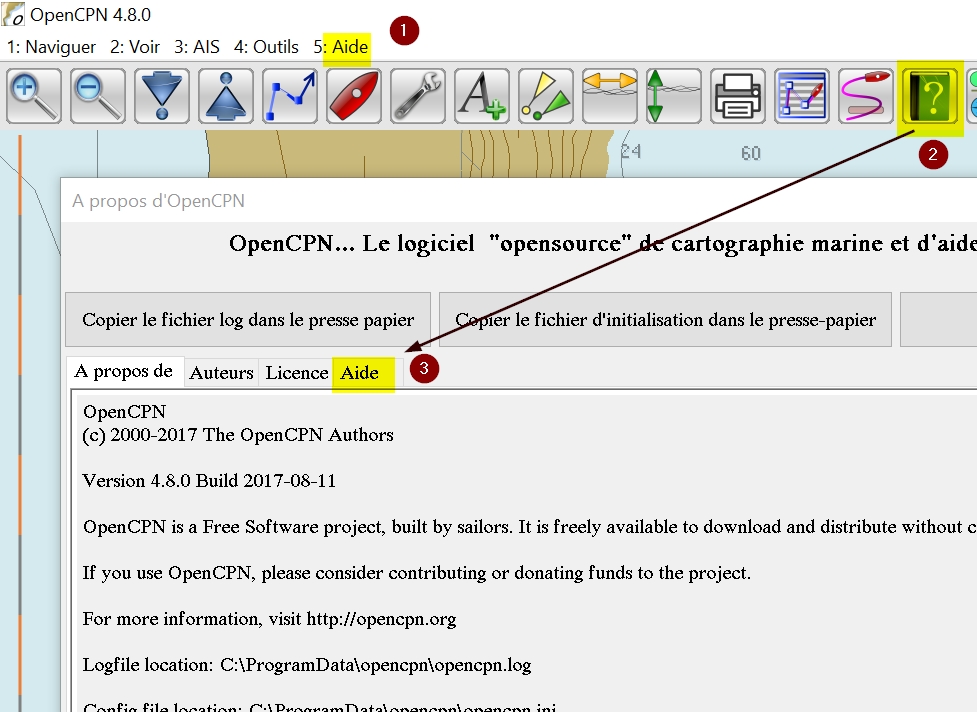Click the "For more information, visit http://opencpn.org" line
977x712 pixels.
269,619
